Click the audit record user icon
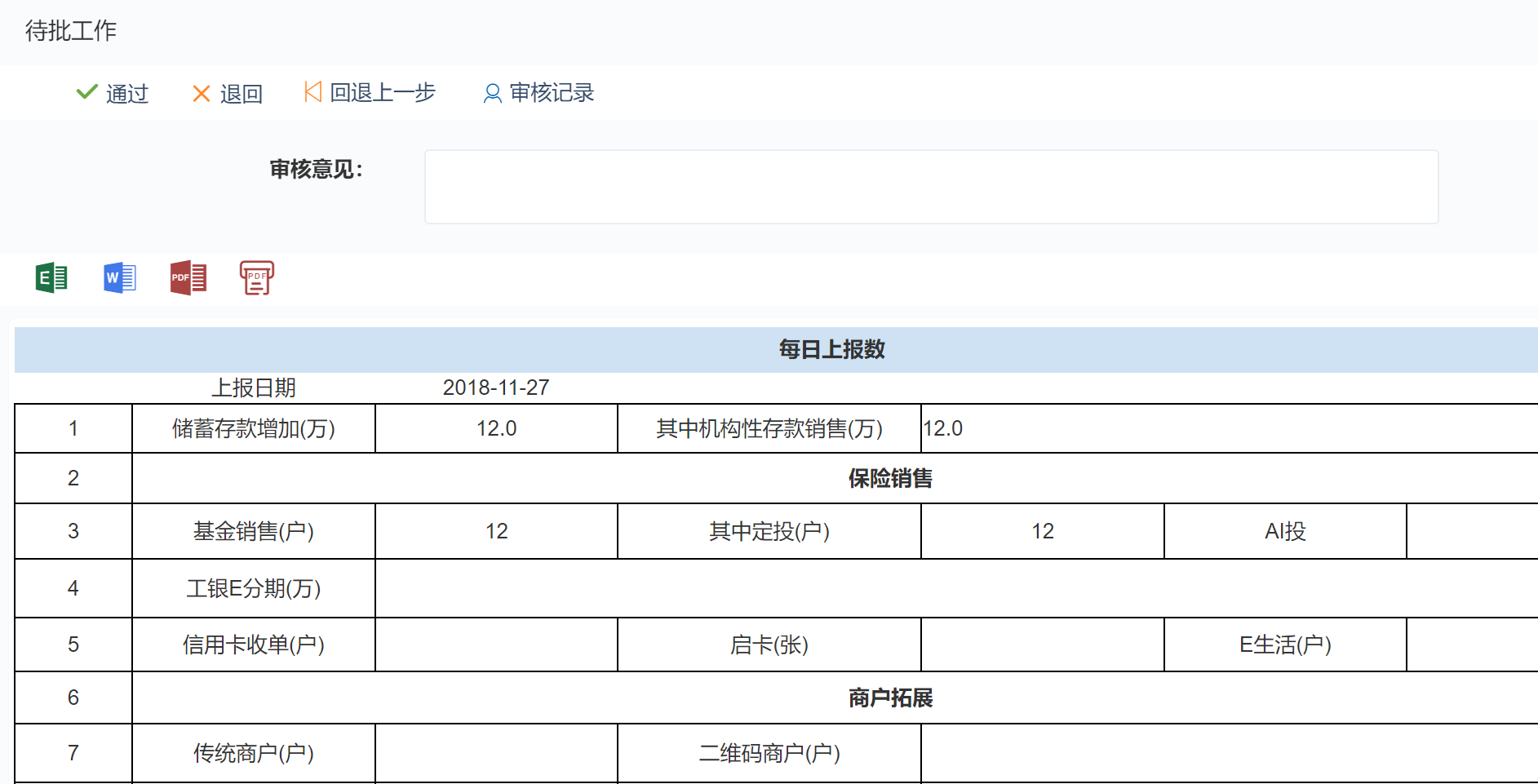 click(492, 94)
